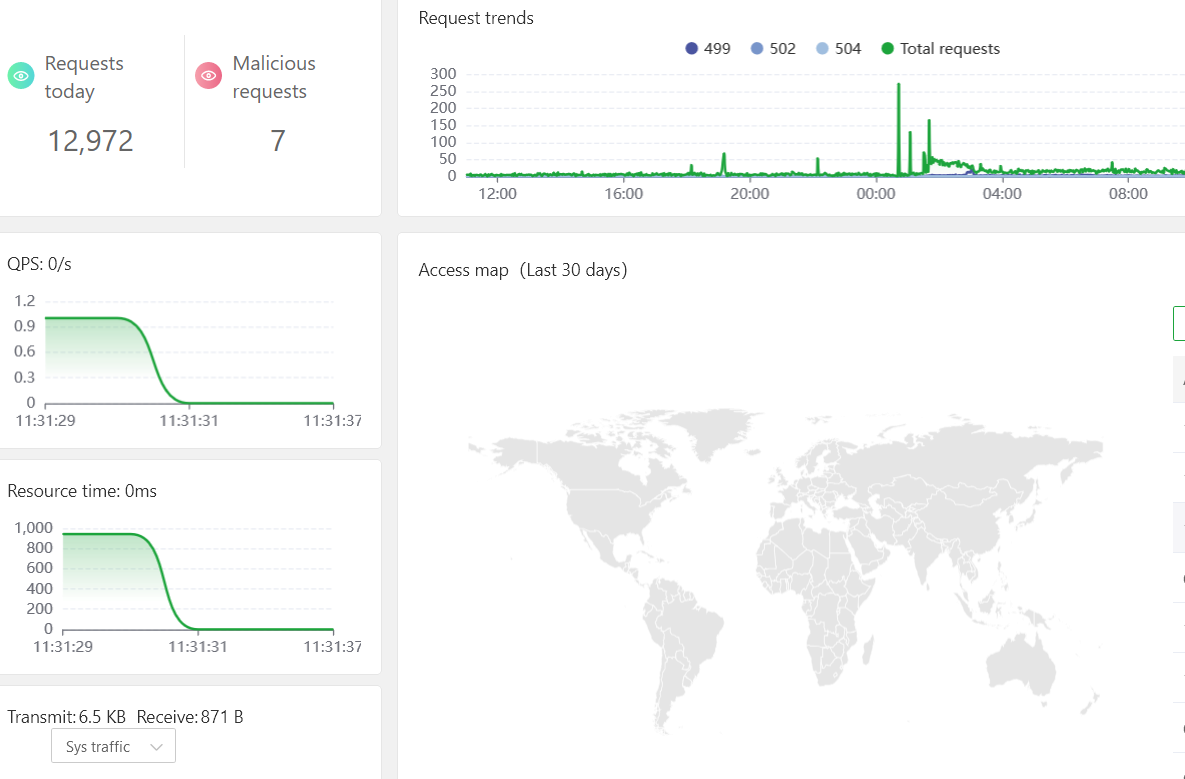The height and width of the screenshot is (779, 1185).
Task: Click the Resource time: 0ms label
Action: pos(82,491)
